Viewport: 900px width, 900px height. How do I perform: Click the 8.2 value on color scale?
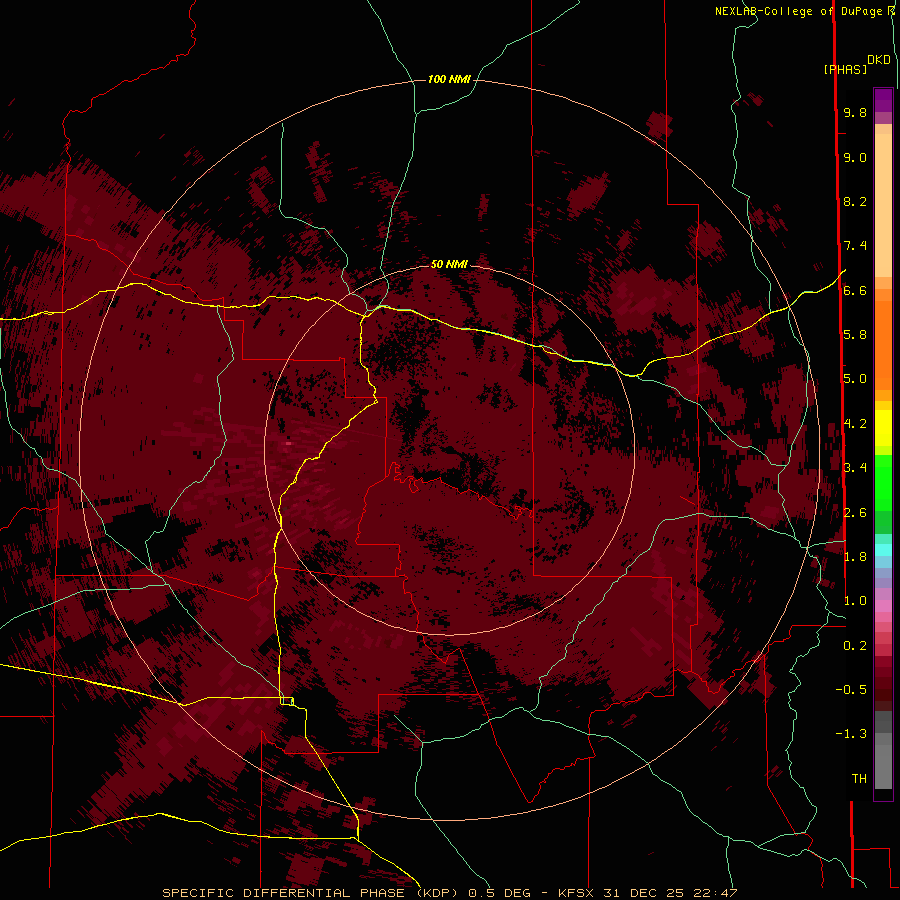855,201
